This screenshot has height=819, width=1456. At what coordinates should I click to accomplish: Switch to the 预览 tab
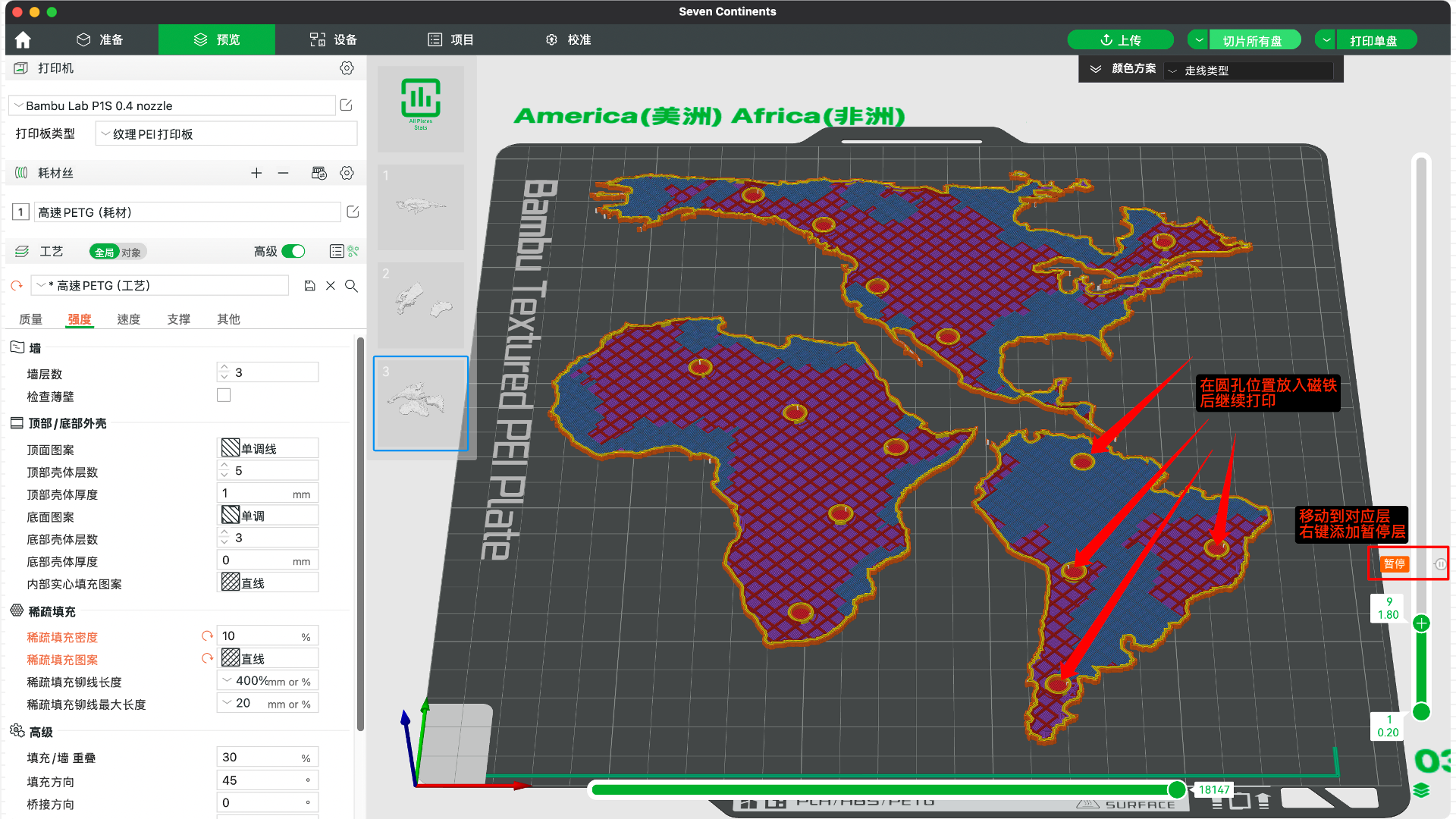(217, 39)
